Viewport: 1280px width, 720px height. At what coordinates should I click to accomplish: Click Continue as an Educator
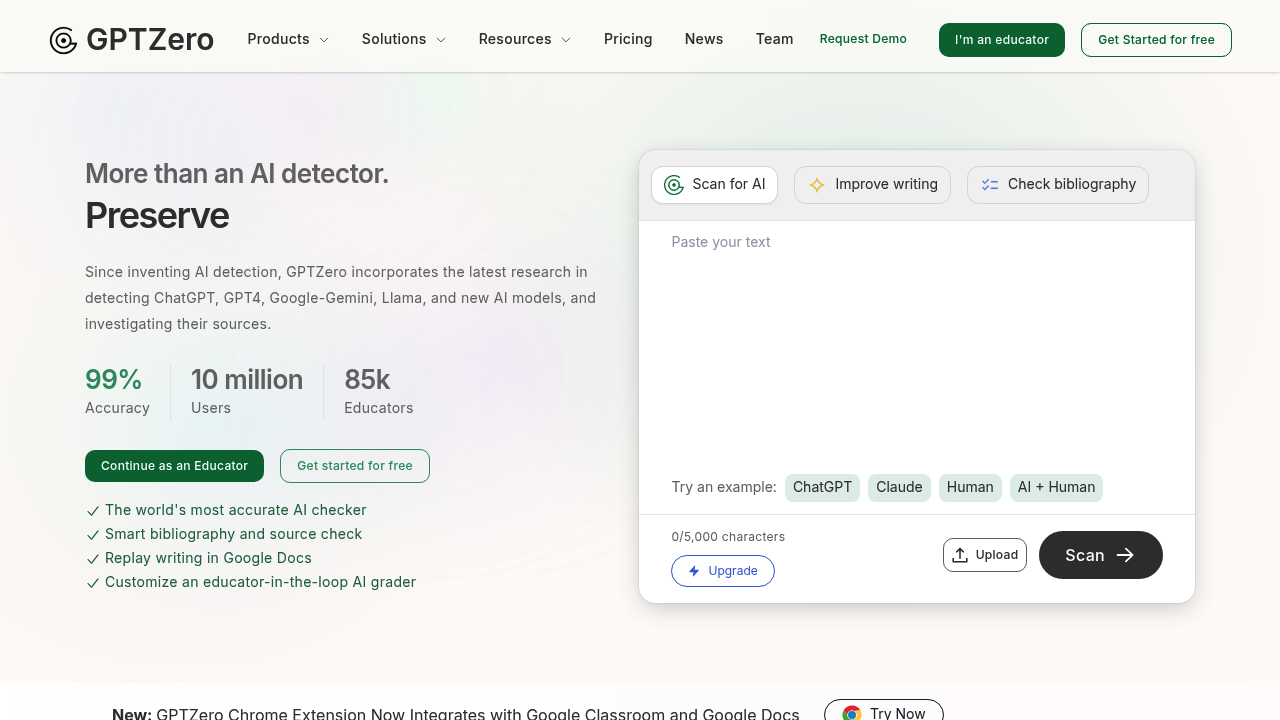pyautogui.click(x=174, y=466)
